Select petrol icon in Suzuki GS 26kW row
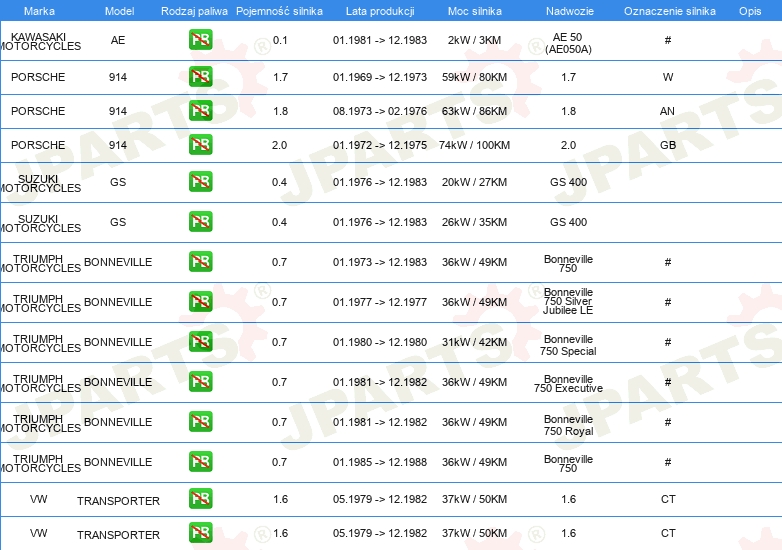 pos(200,221)
